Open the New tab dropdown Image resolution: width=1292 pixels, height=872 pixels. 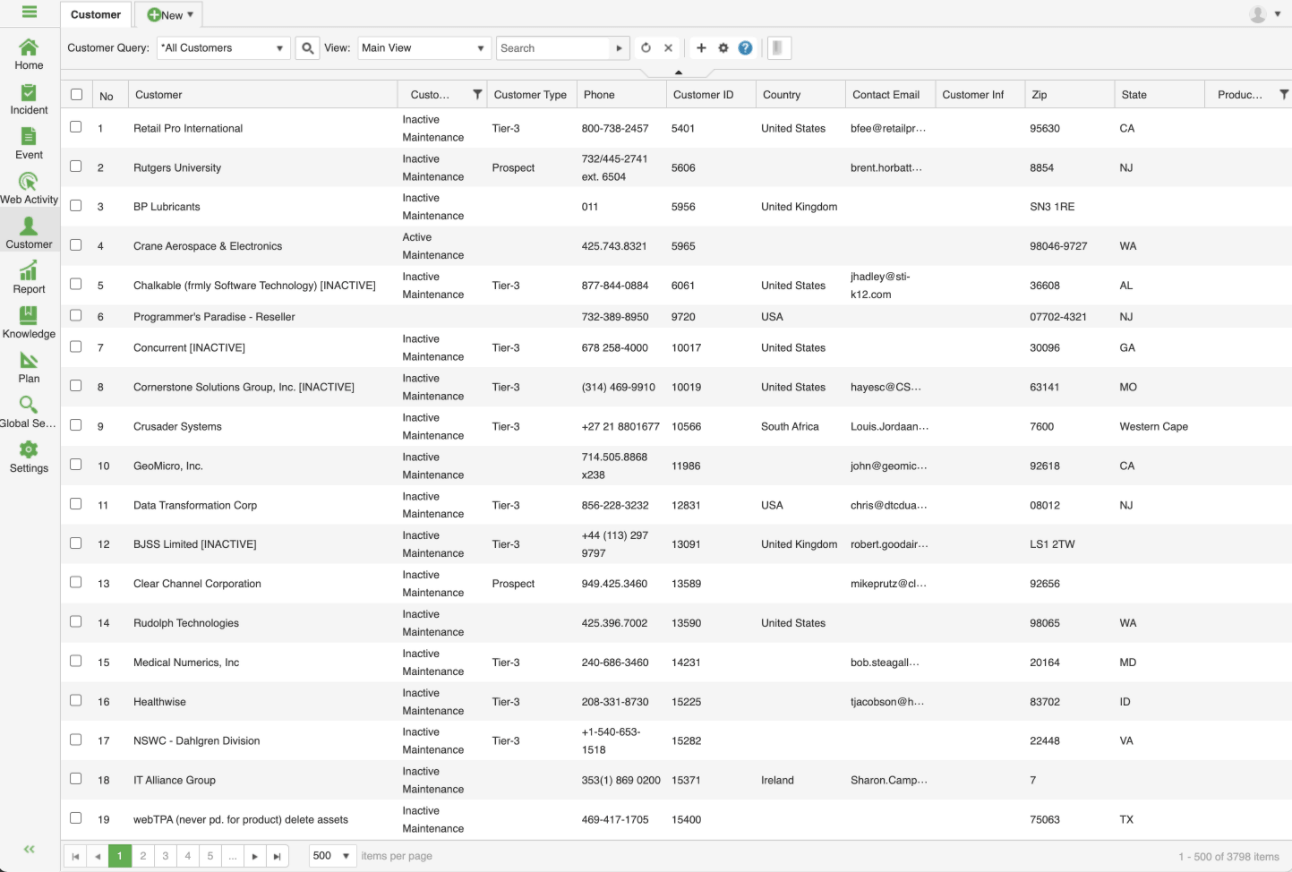click(x=170, y=15)
